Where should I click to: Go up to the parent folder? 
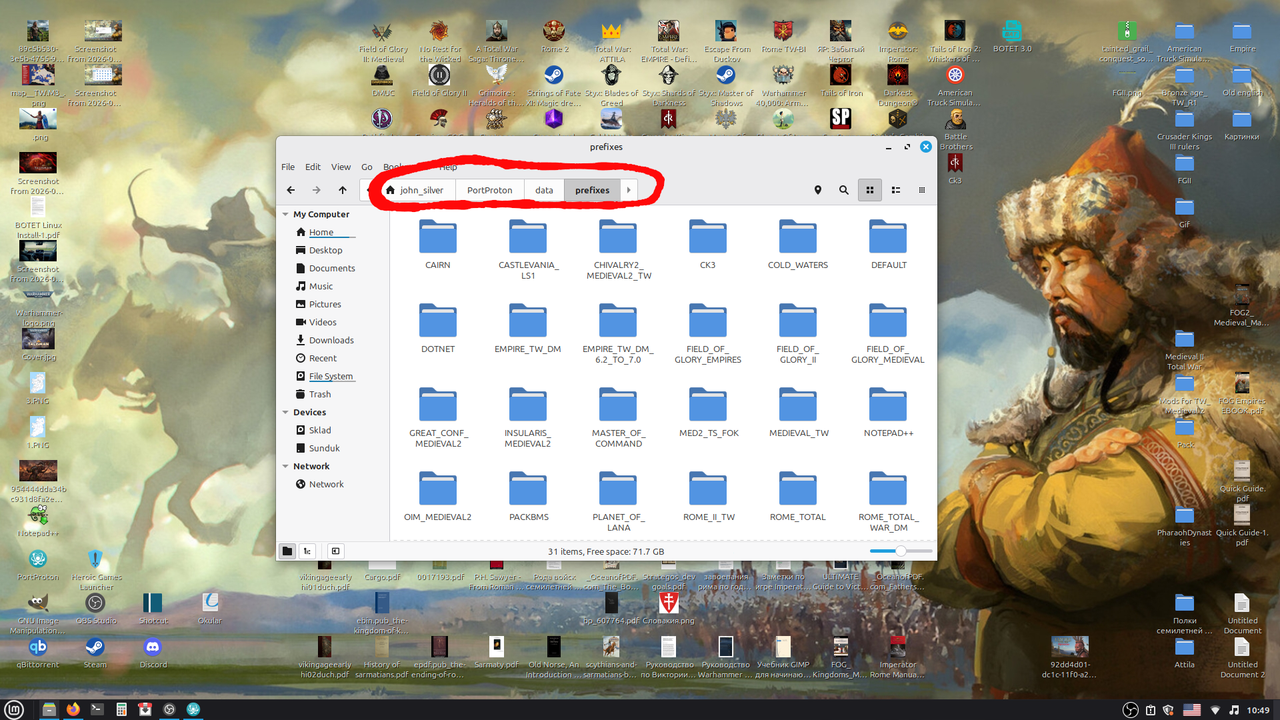tap(342, 190)
